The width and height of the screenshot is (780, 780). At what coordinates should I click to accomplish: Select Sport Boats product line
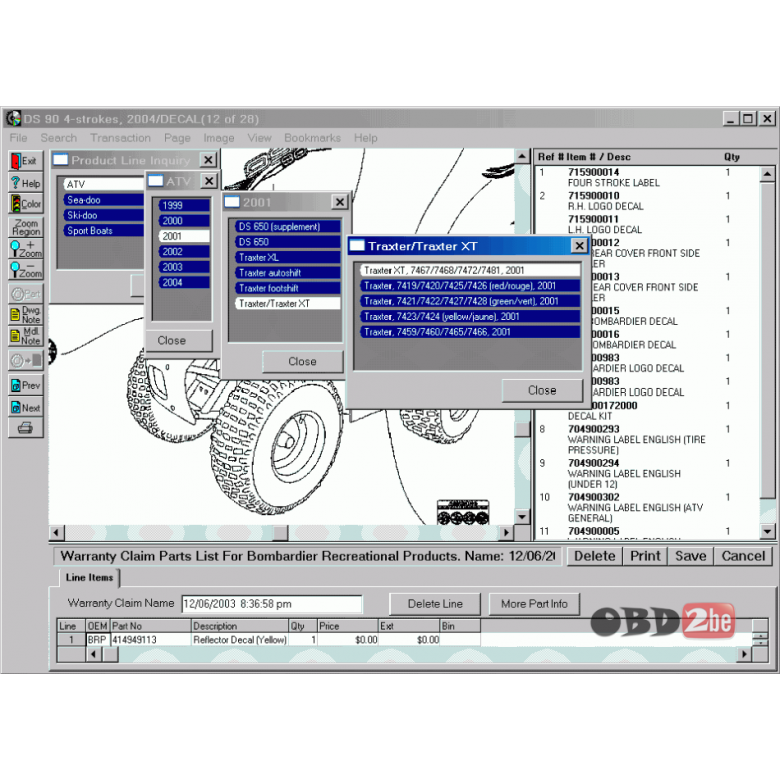(103, 231)
